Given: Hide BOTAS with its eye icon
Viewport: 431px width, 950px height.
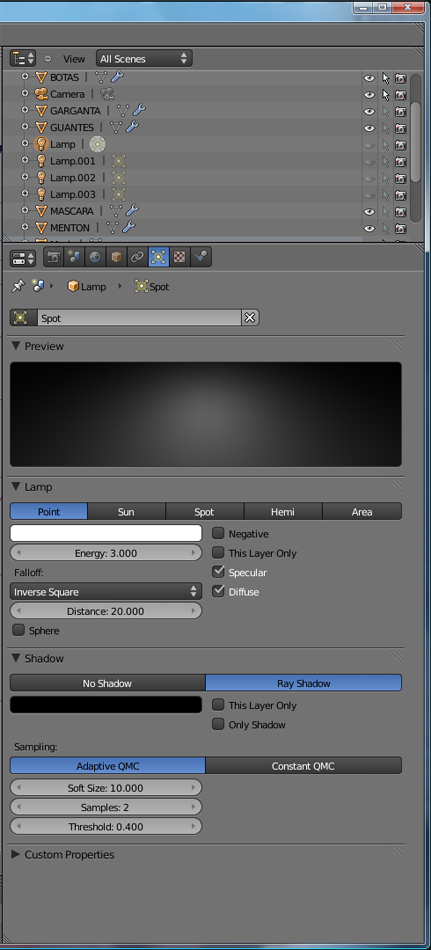Looking at the screenshot, I should [369, 78].
